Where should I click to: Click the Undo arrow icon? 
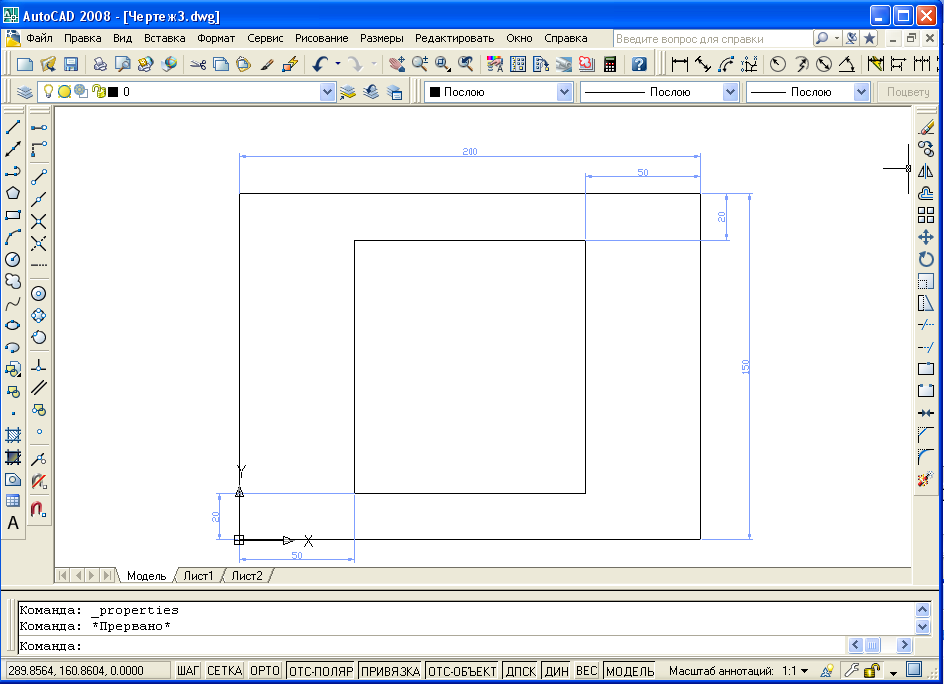coord(320,64)
